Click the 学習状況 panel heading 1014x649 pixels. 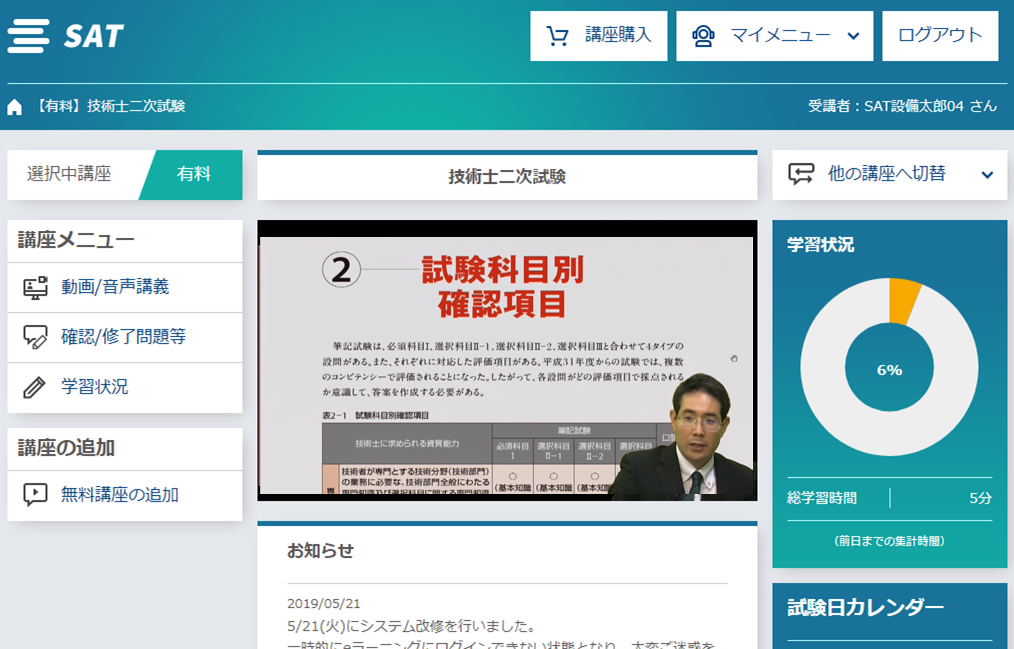tap(821, 245)
